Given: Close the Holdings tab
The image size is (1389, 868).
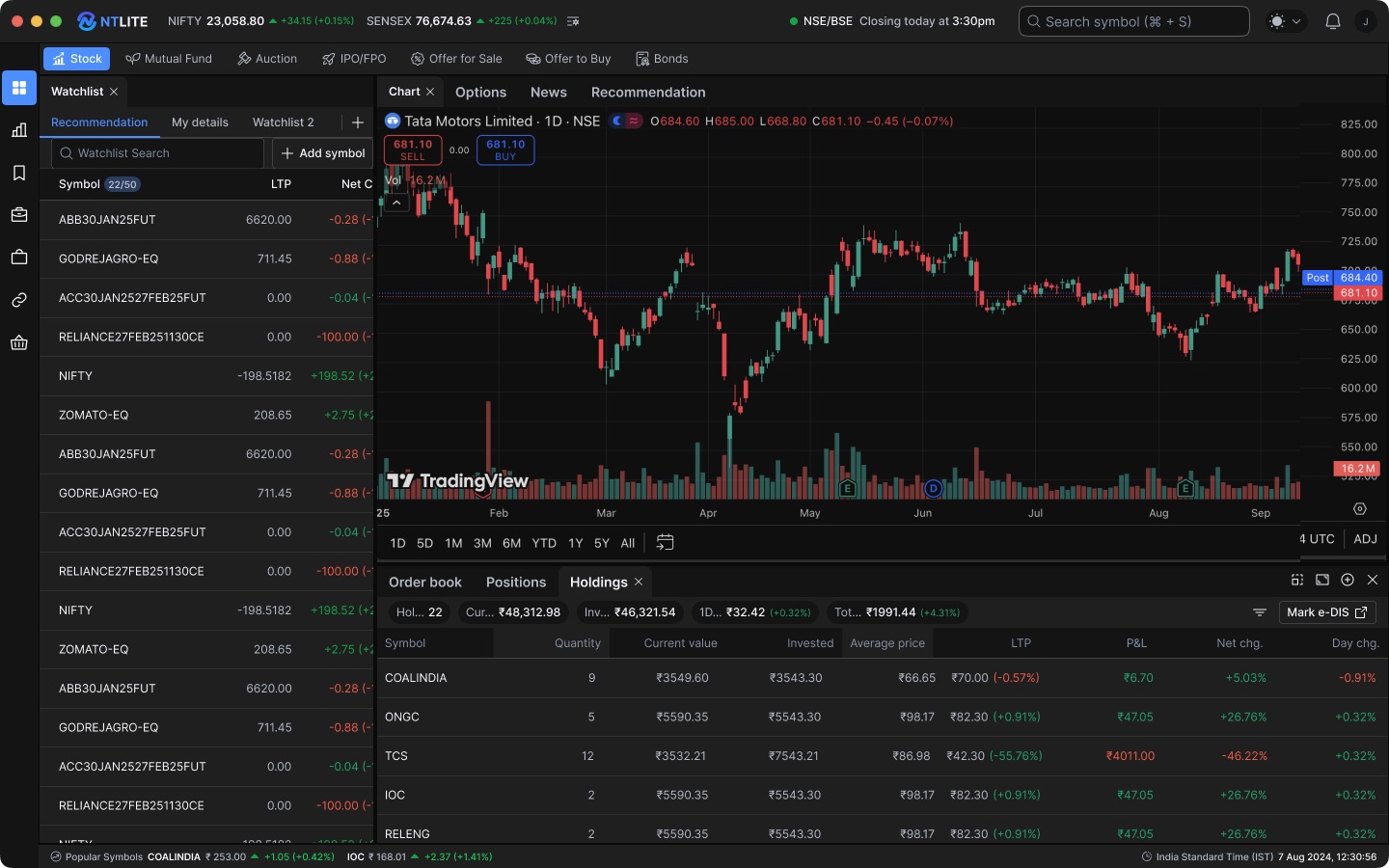Looking at the screenshot, I should 638,582.
